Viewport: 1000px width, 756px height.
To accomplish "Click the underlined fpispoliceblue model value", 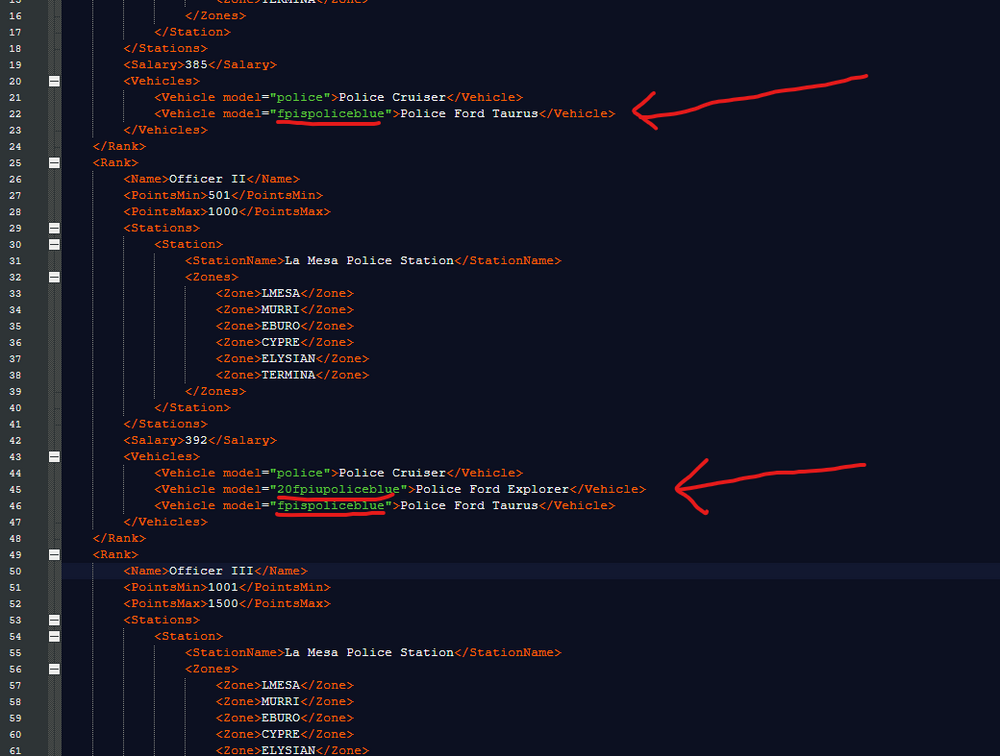I will click(330, 113).
